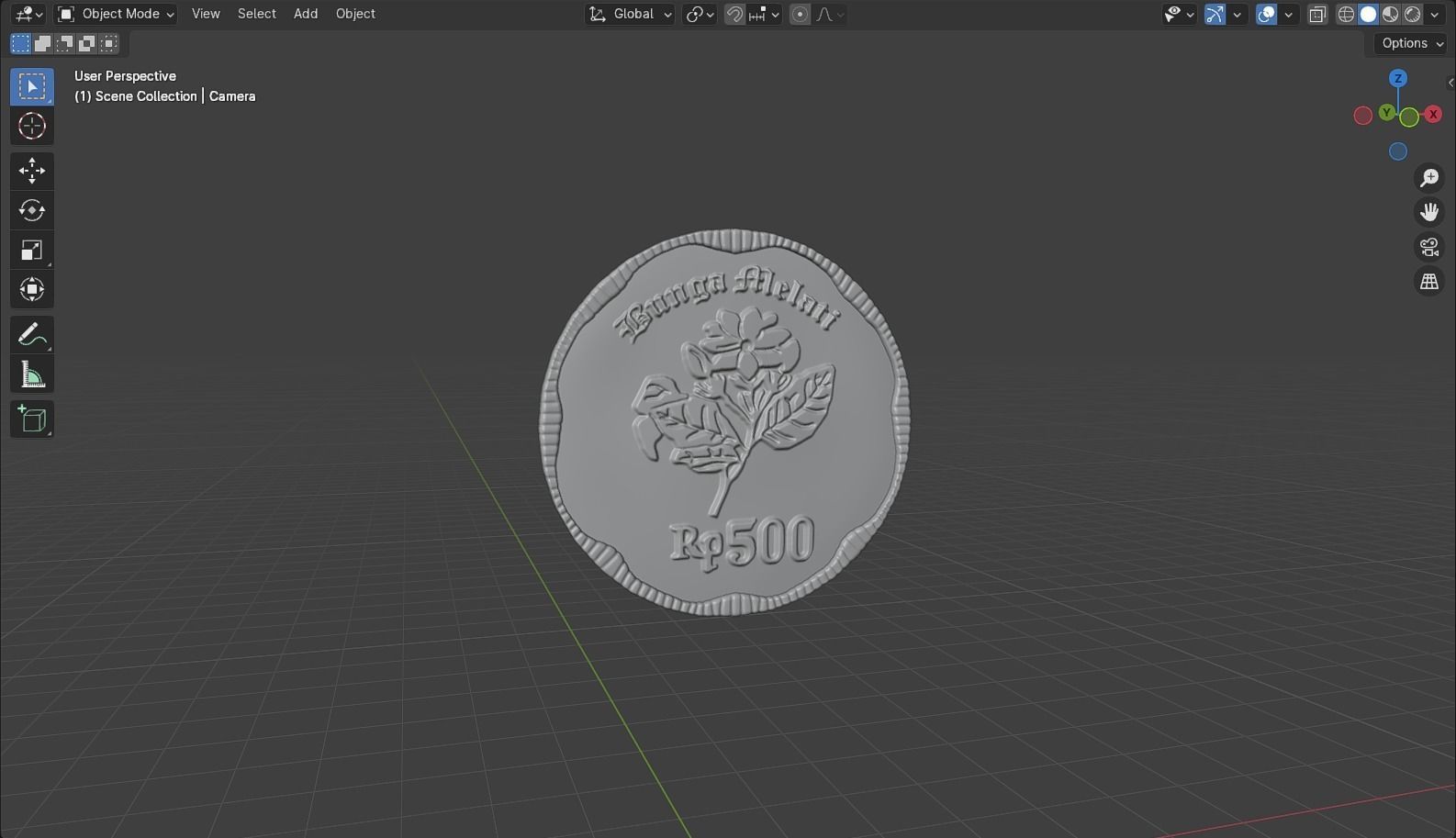This screenshot has width=1456, height=838.
Task: Snap view to negative Z axis on gizmo
Action: click(x=1398, y=151)
